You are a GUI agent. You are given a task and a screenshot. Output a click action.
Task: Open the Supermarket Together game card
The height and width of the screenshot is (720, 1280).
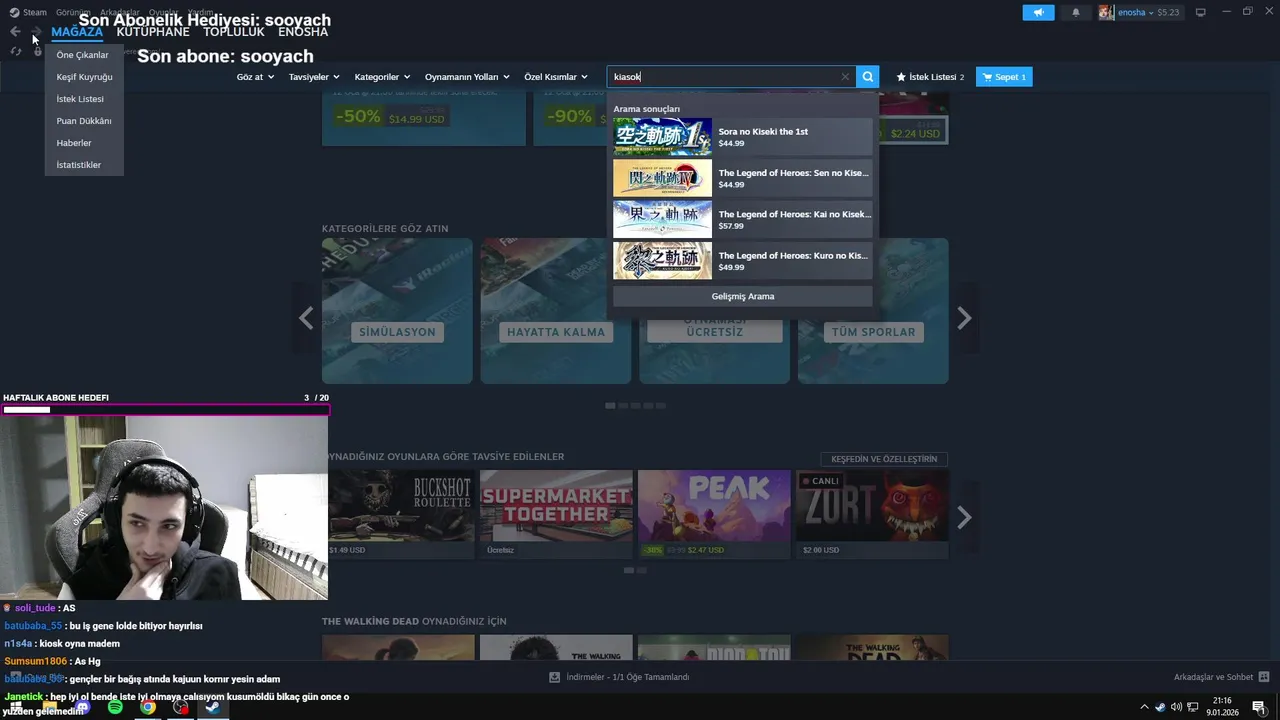tap(556, 514)
